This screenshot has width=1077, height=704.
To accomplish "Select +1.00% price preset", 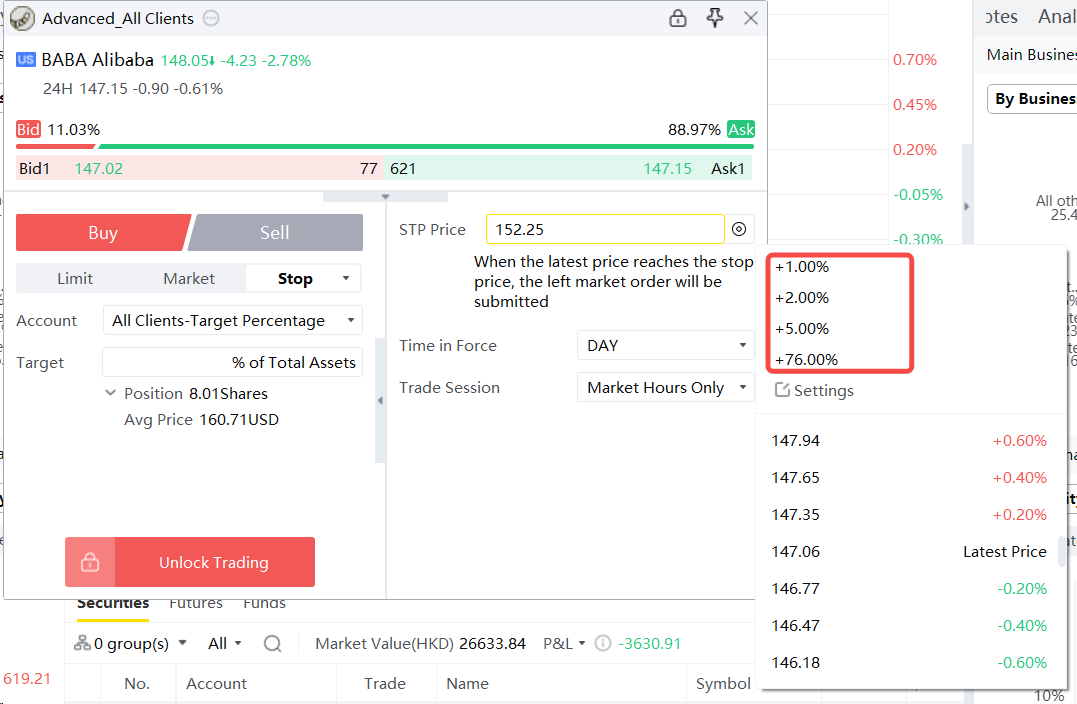I will click(x=802, y=267).
